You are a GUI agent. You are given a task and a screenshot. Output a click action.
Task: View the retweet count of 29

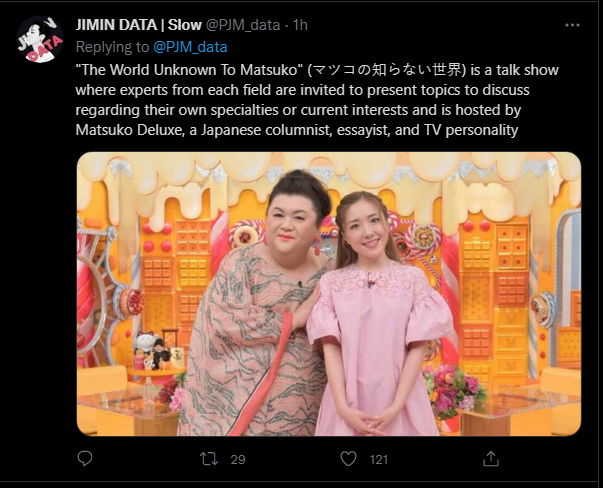tap(238, 459)
